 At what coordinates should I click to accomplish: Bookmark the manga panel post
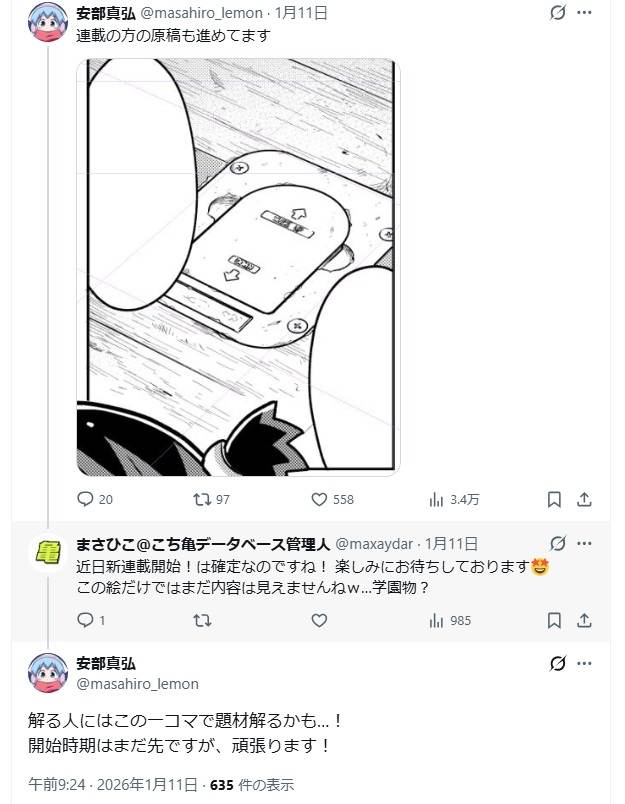[554, 499]
